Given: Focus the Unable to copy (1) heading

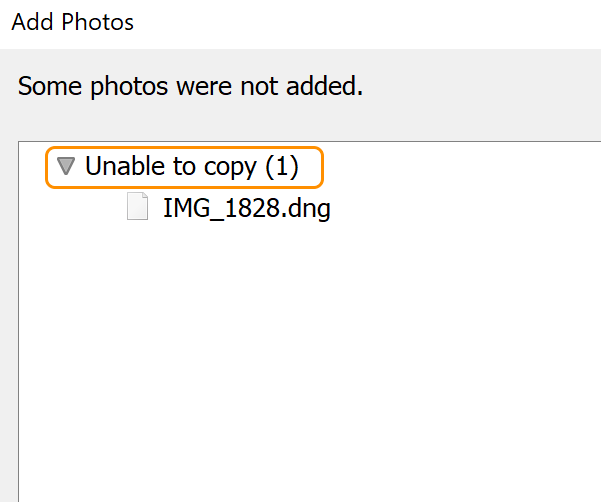Looking at the screenshot, I should click(192, 166).
